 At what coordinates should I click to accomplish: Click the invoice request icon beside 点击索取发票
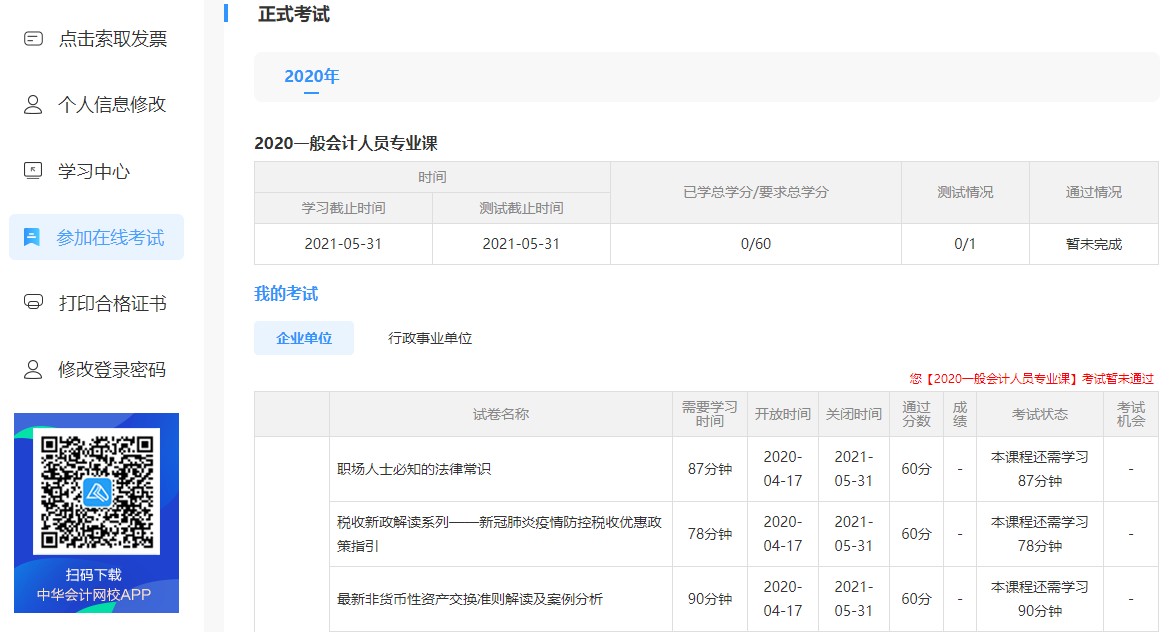[31, 38]
